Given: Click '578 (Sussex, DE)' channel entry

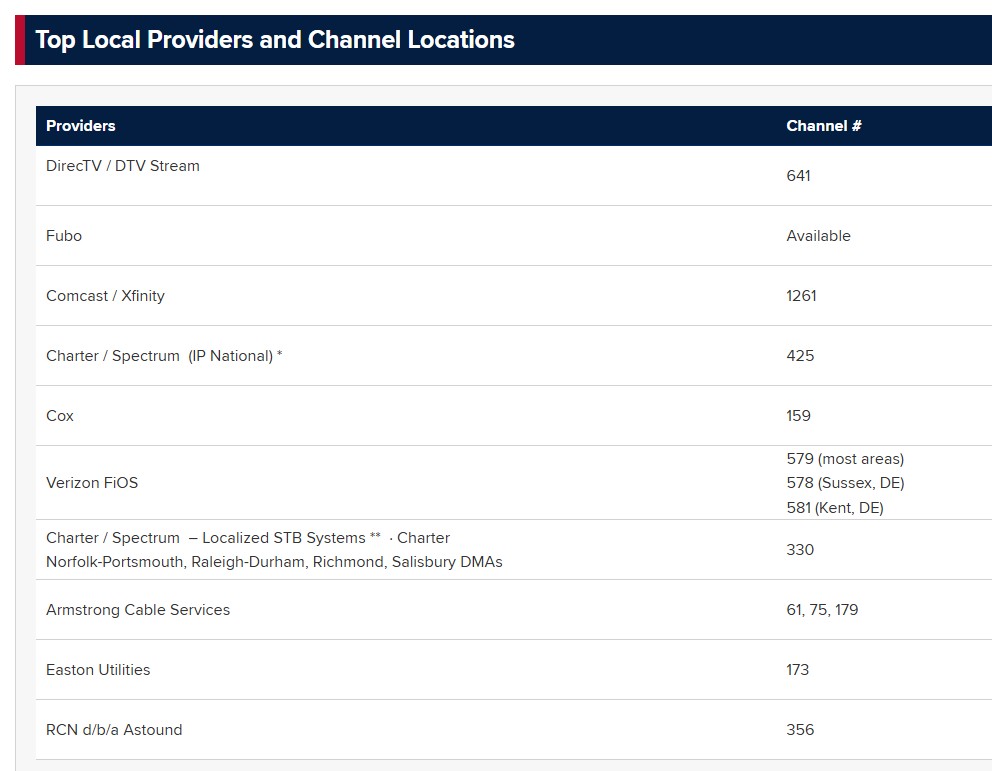Looking at the screenshot, I should coord(845,483).
